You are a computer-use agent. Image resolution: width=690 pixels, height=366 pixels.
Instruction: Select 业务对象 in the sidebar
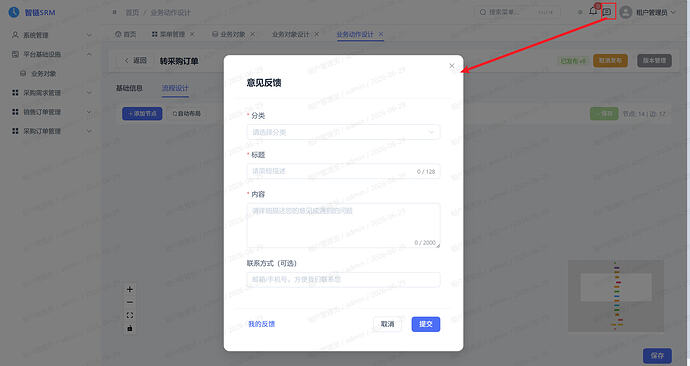43,73
